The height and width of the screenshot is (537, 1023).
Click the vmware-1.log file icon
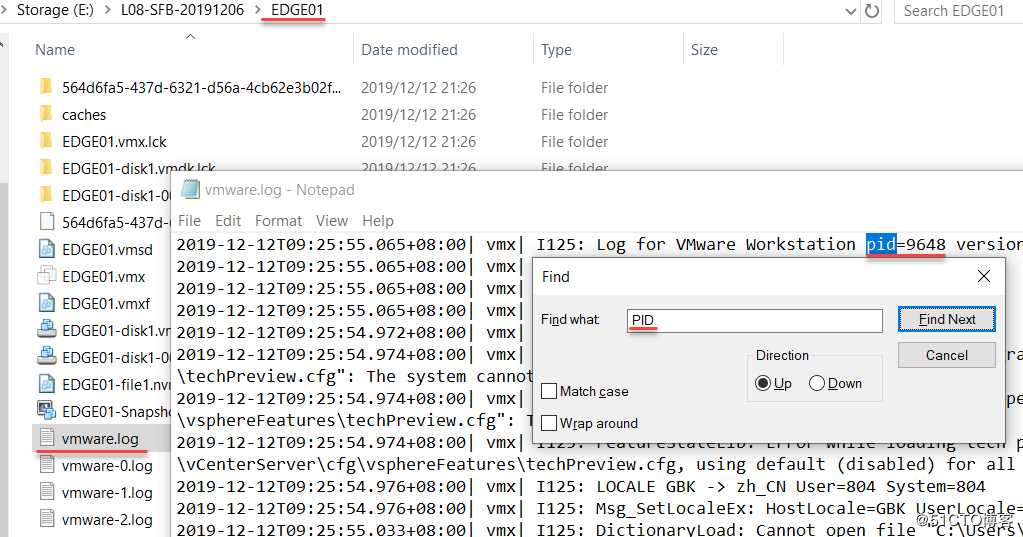46,492
